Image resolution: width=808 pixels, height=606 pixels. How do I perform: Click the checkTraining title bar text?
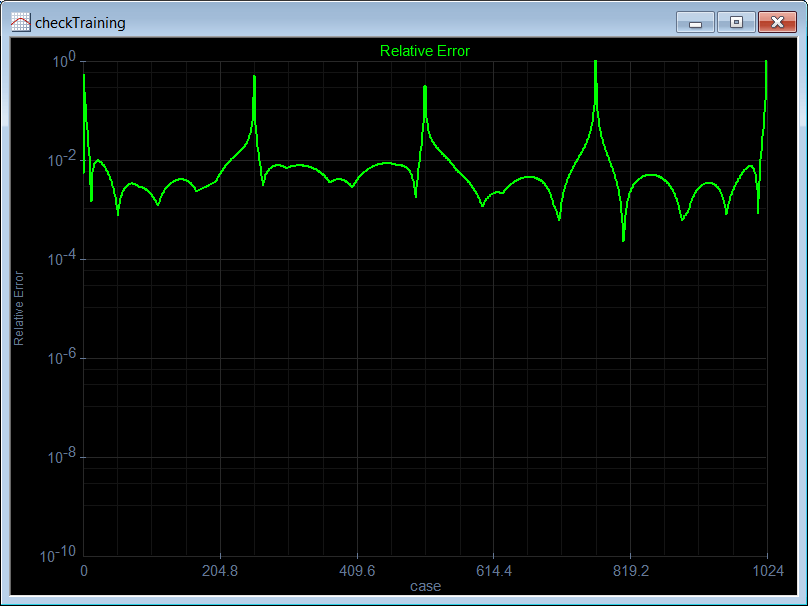point(80,23)
